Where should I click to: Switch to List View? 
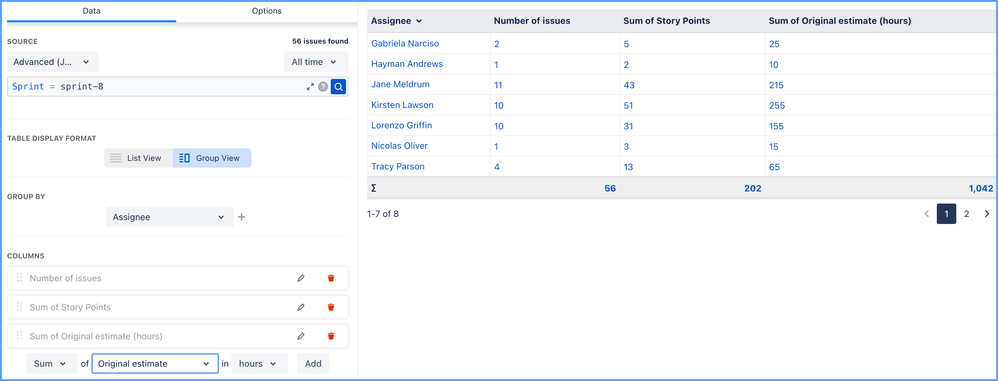pos(138,158)
